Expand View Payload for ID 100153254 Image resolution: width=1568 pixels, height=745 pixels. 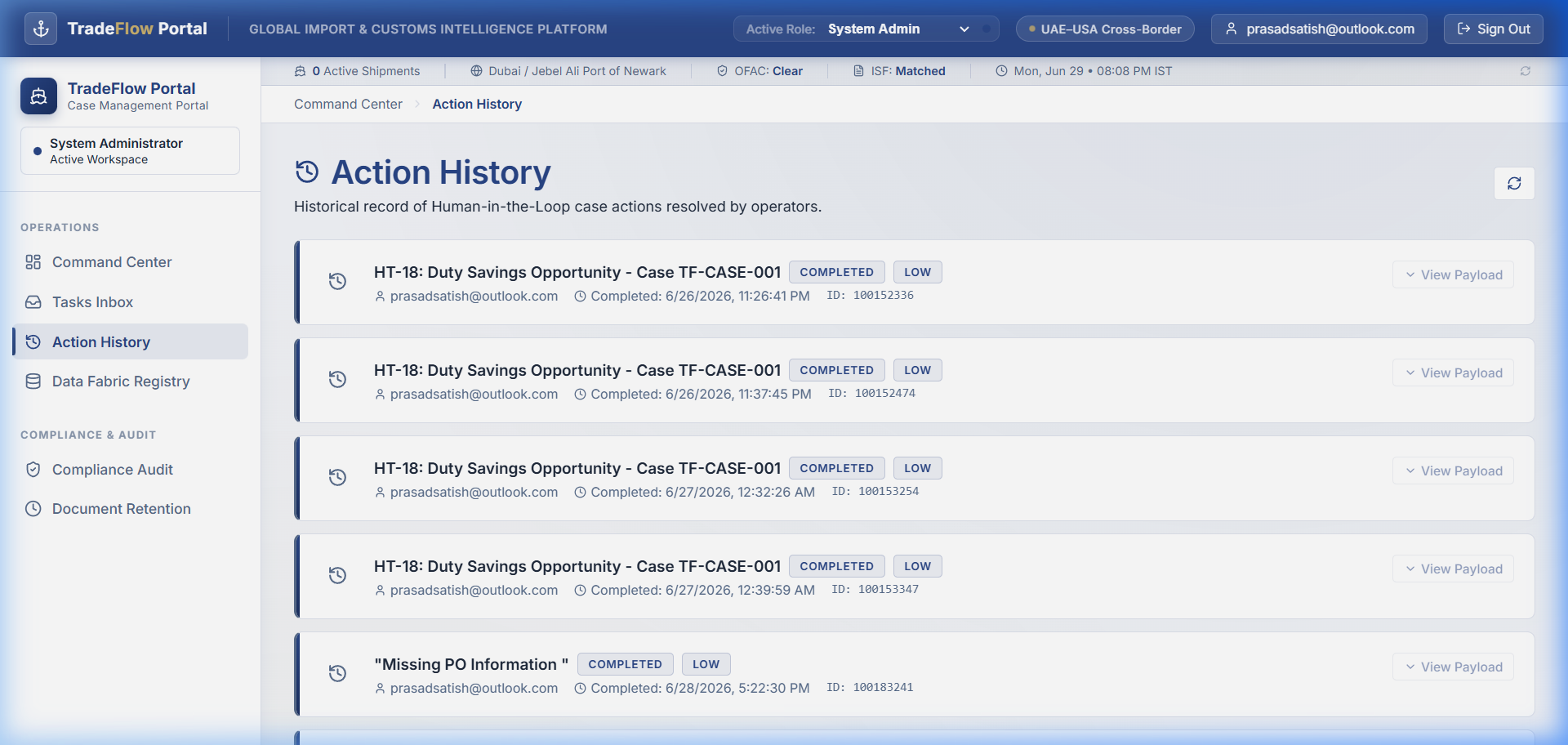[1453, 471]
